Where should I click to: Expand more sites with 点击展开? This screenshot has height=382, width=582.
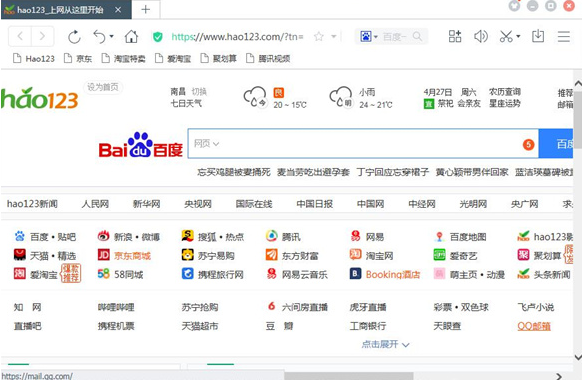pos(385,344)
